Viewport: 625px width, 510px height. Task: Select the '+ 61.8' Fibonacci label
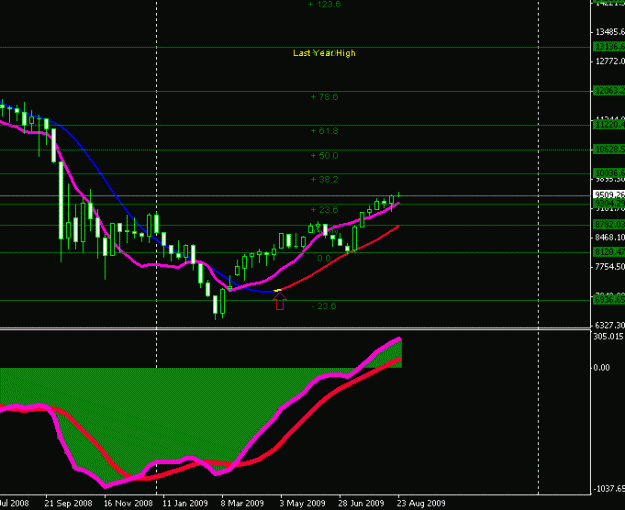coord(324,131)
